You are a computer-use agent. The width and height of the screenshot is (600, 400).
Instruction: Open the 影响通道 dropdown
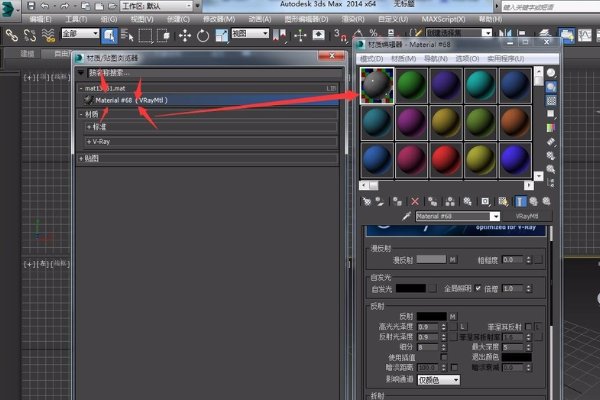pos(439,380)
